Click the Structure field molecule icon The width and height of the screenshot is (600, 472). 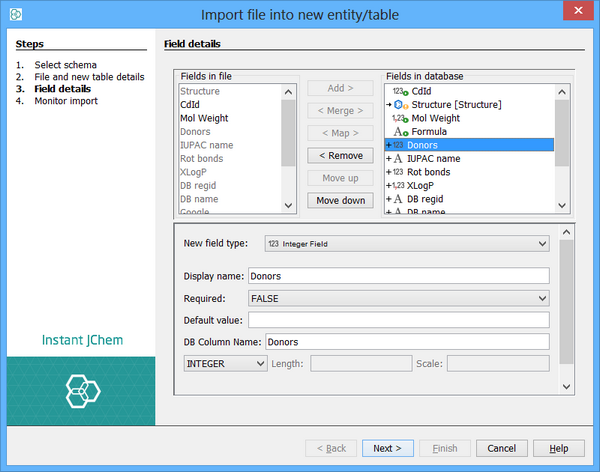click(399, 105)
